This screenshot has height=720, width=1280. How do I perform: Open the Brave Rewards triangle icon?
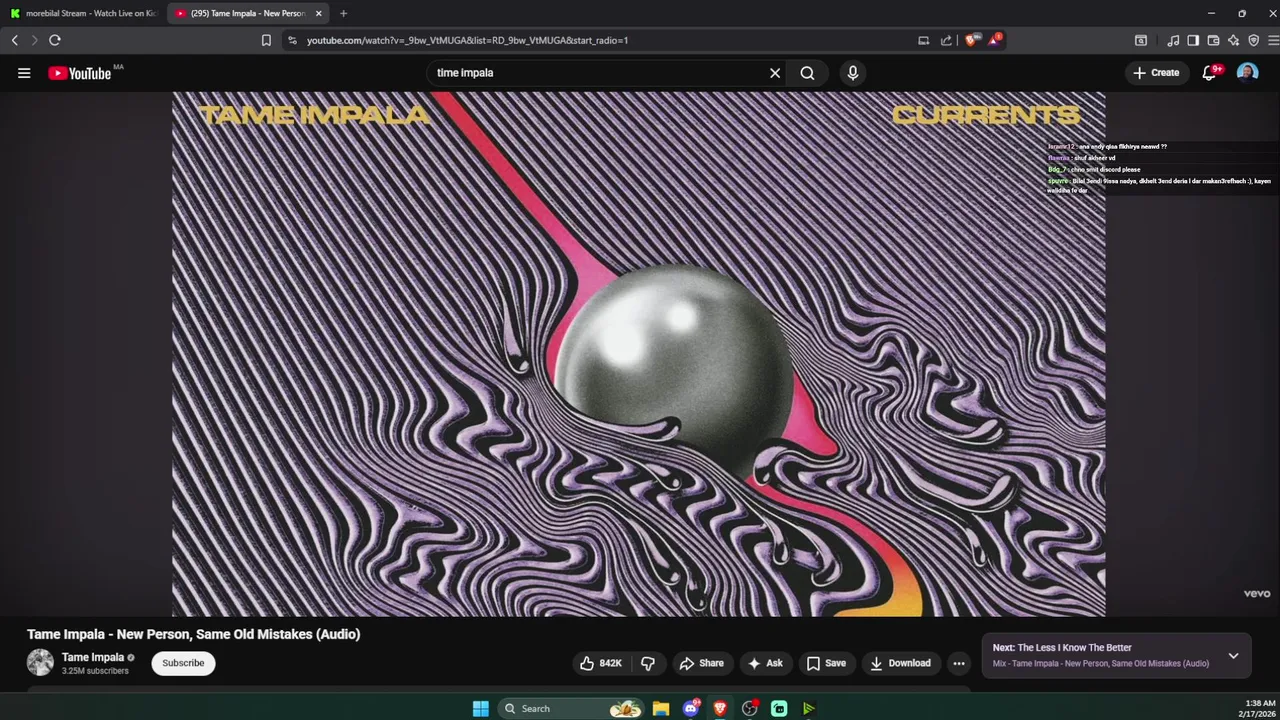click(x=994, y=40)
